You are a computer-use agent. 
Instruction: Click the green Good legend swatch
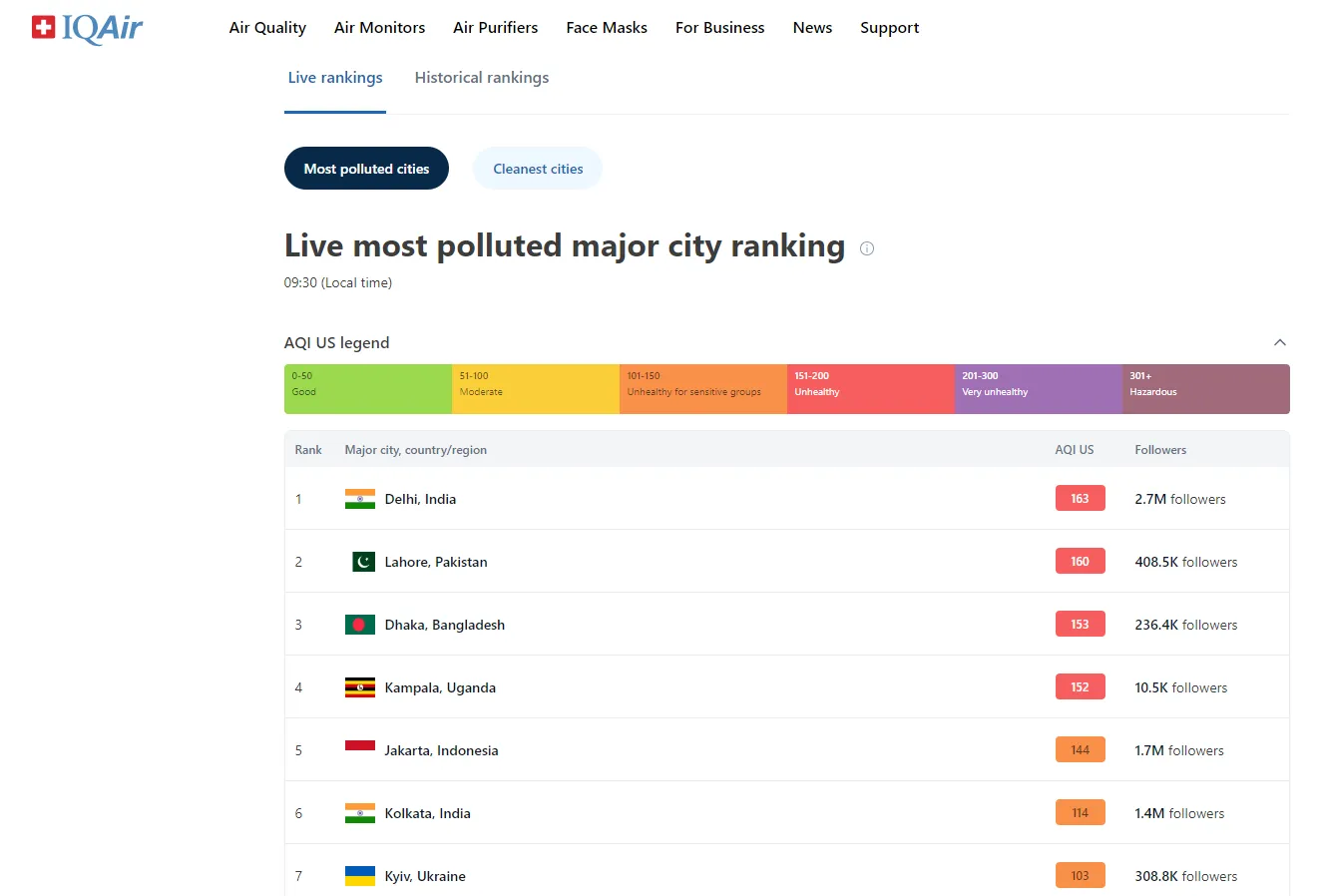click(x=367, y=389)
